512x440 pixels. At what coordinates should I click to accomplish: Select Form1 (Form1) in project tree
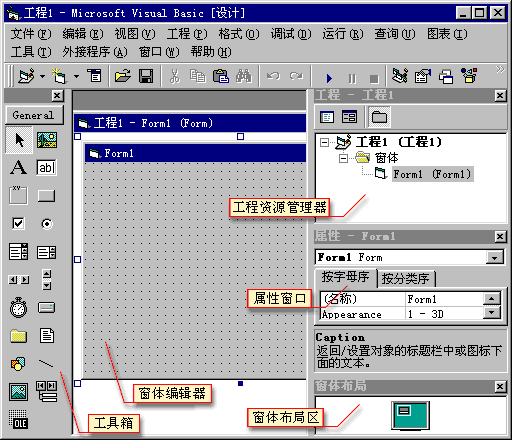pyautogui.click(x=432, y=174)
